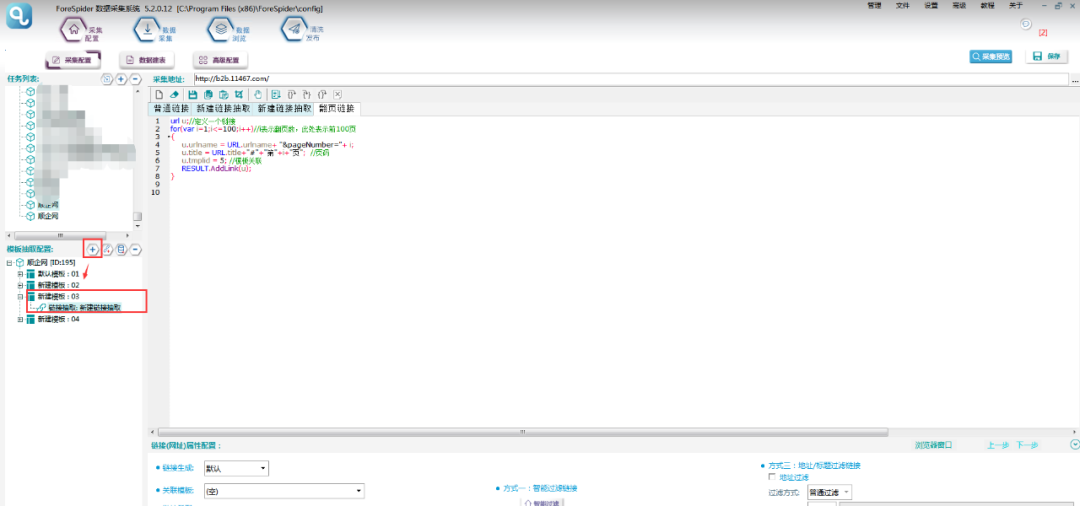
Task: Click the add plus icon beside 模板抽取配置
Action: (93, 249)
